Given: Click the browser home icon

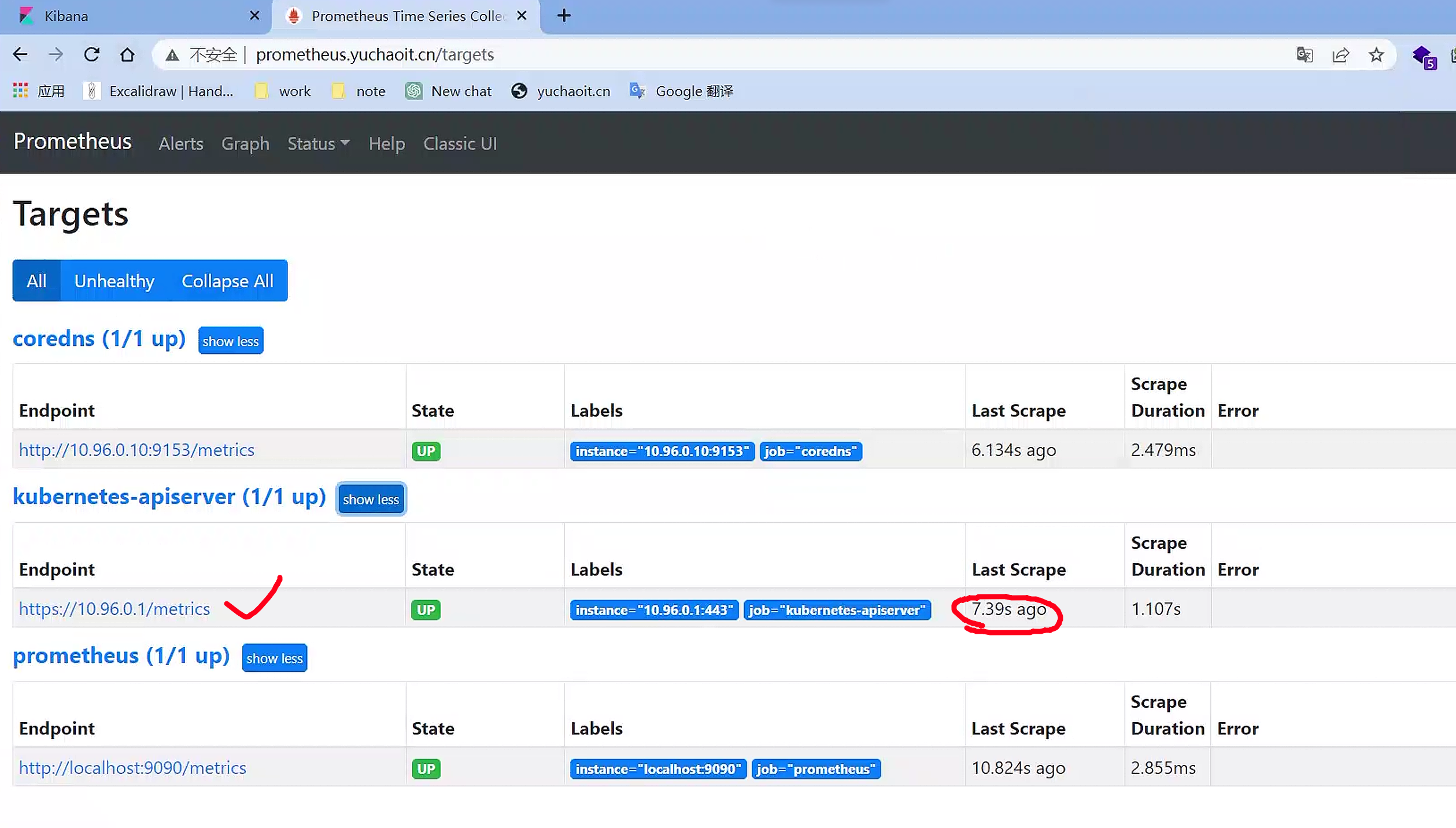Looking at the screenshot, I should pos(127,55).
